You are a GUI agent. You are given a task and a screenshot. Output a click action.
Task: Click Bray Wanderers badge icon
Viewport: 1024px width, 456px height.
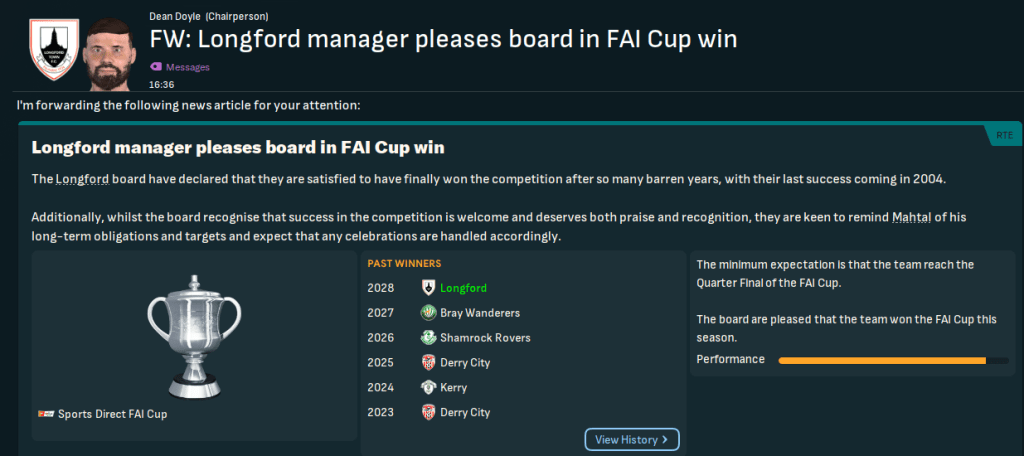pyautogui.click(x=428, y=313)
